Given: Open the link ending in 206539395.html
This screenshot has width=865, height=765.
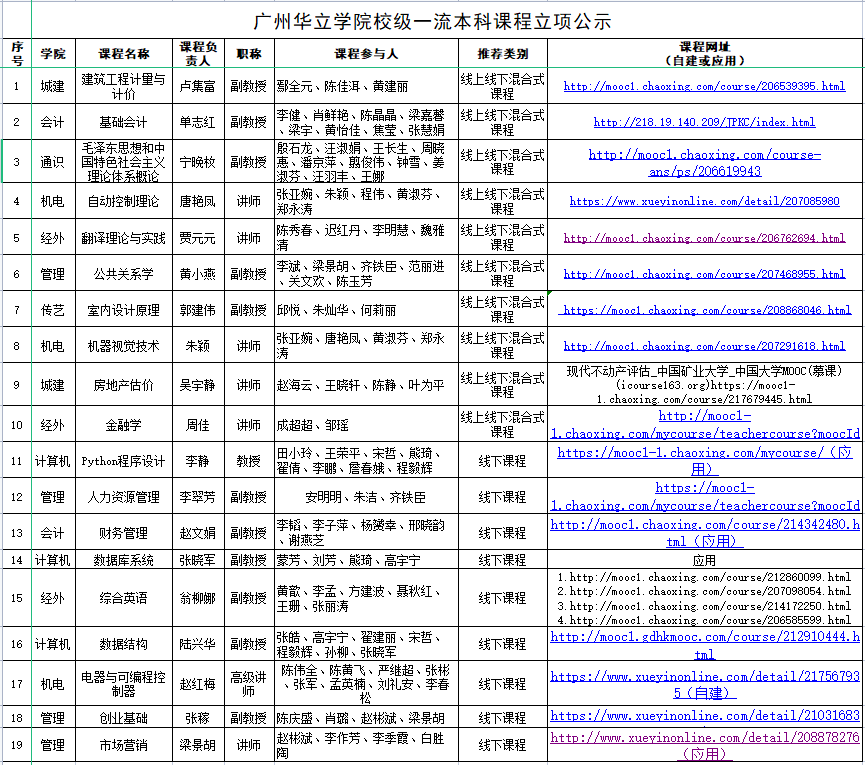Looking at the screenshot, I should (704, 87).
